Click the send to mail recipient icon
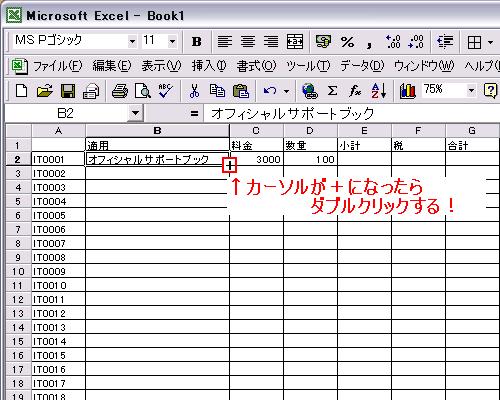The width and height of the screenshot is (500, 400). pyautogui.click(x=91, y=91)
